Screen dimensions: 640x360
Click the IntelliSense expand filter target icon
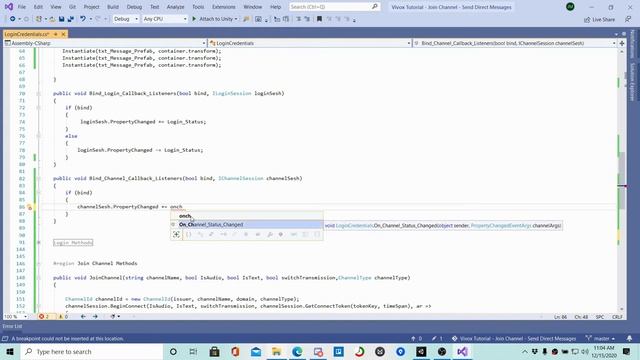point(176,234)
